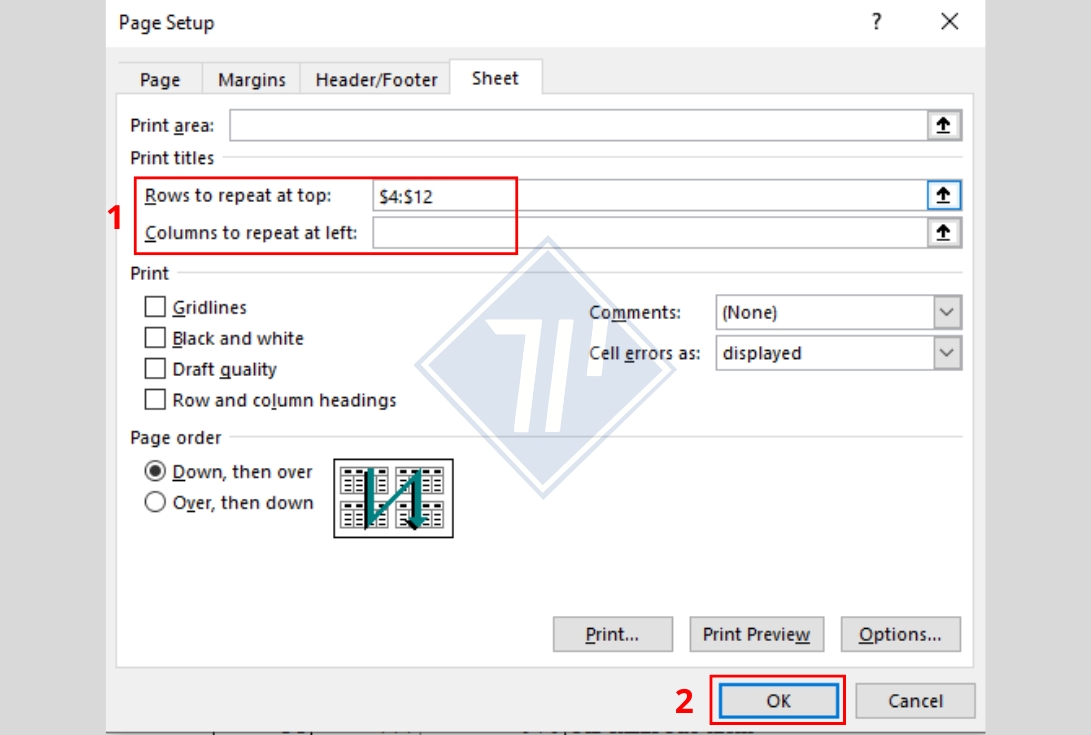Open the Help question mark

tap(877, 22)
